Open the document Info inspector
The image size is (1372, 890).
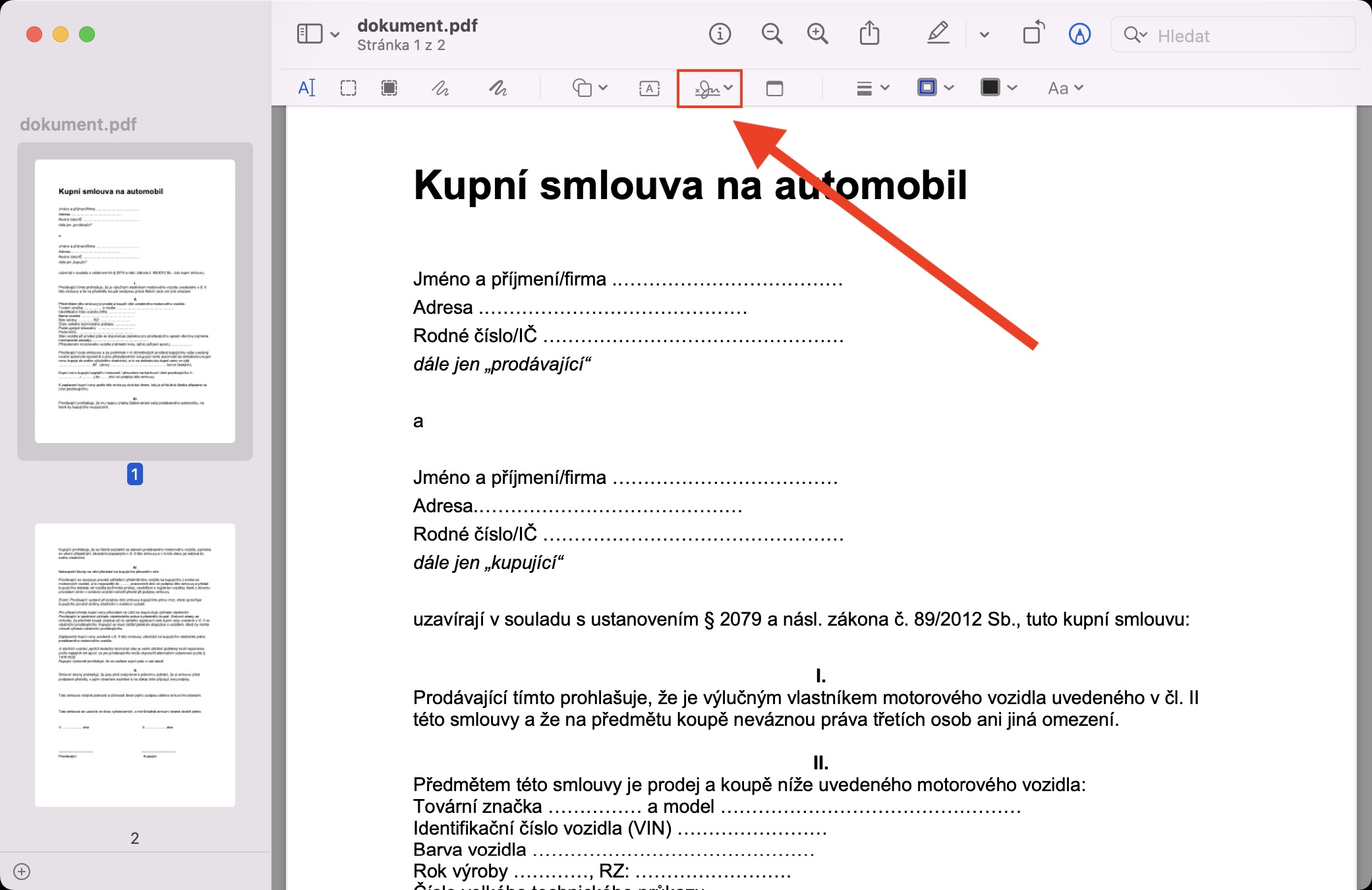point(720,34)
